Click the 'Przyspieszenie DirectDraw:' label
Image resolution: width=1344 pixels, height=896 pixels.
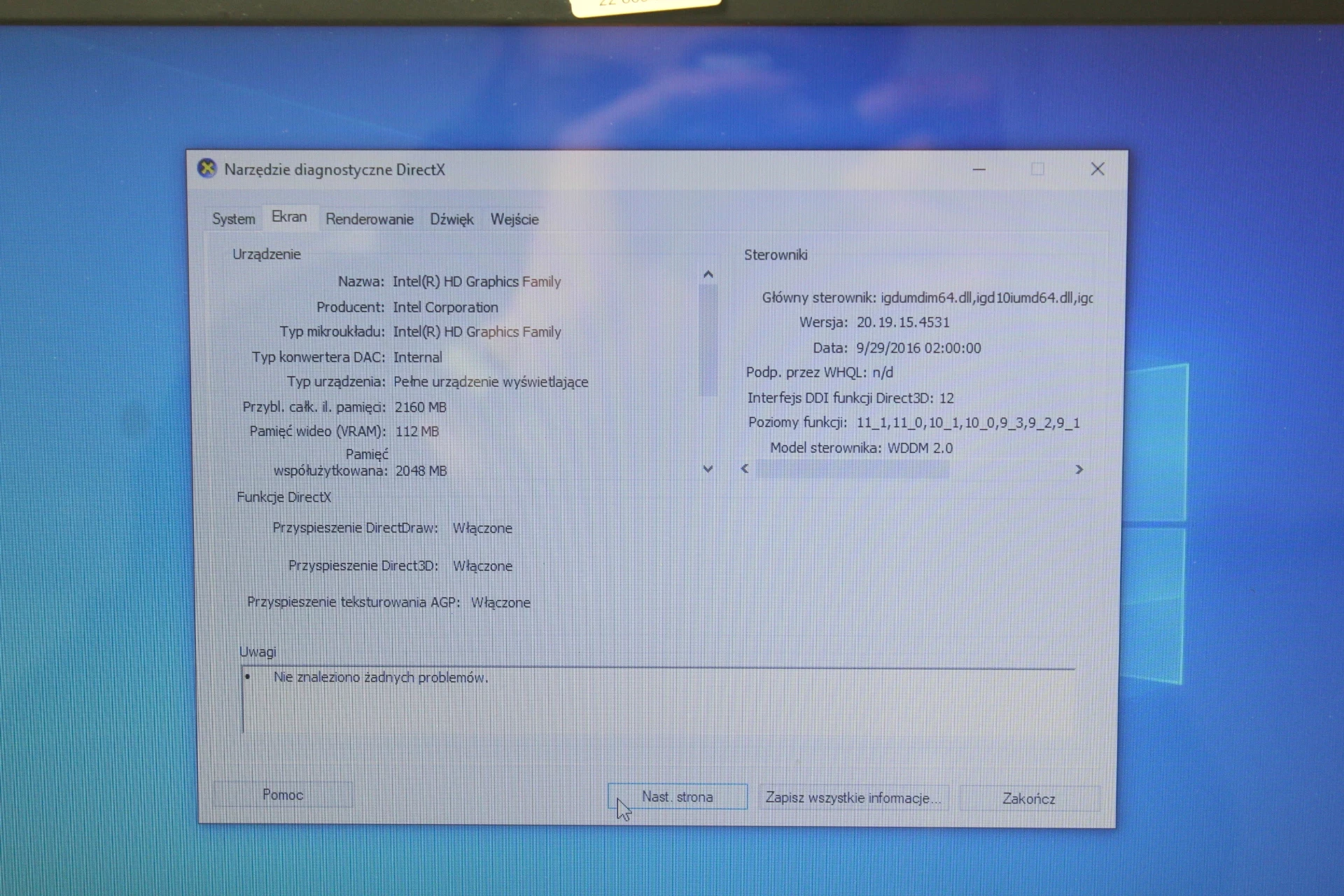355,528
